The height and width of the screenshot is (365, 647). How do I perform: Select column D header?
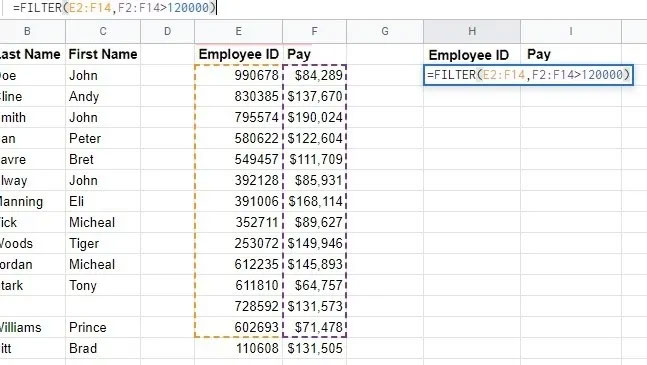167,31
